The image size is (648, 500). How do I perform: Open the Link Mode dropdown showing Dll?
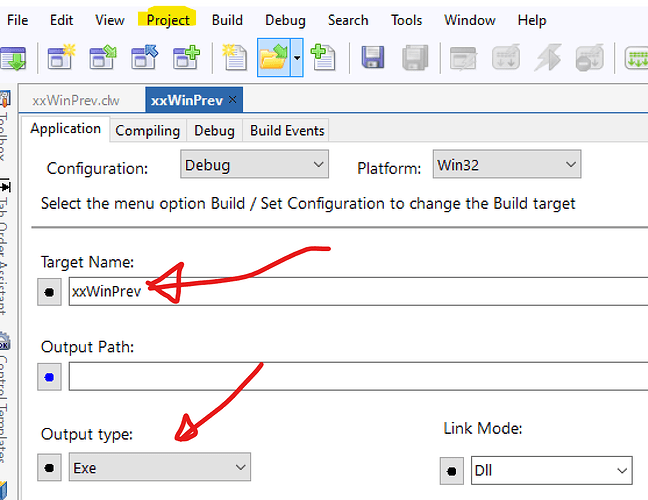click(551, 470)
